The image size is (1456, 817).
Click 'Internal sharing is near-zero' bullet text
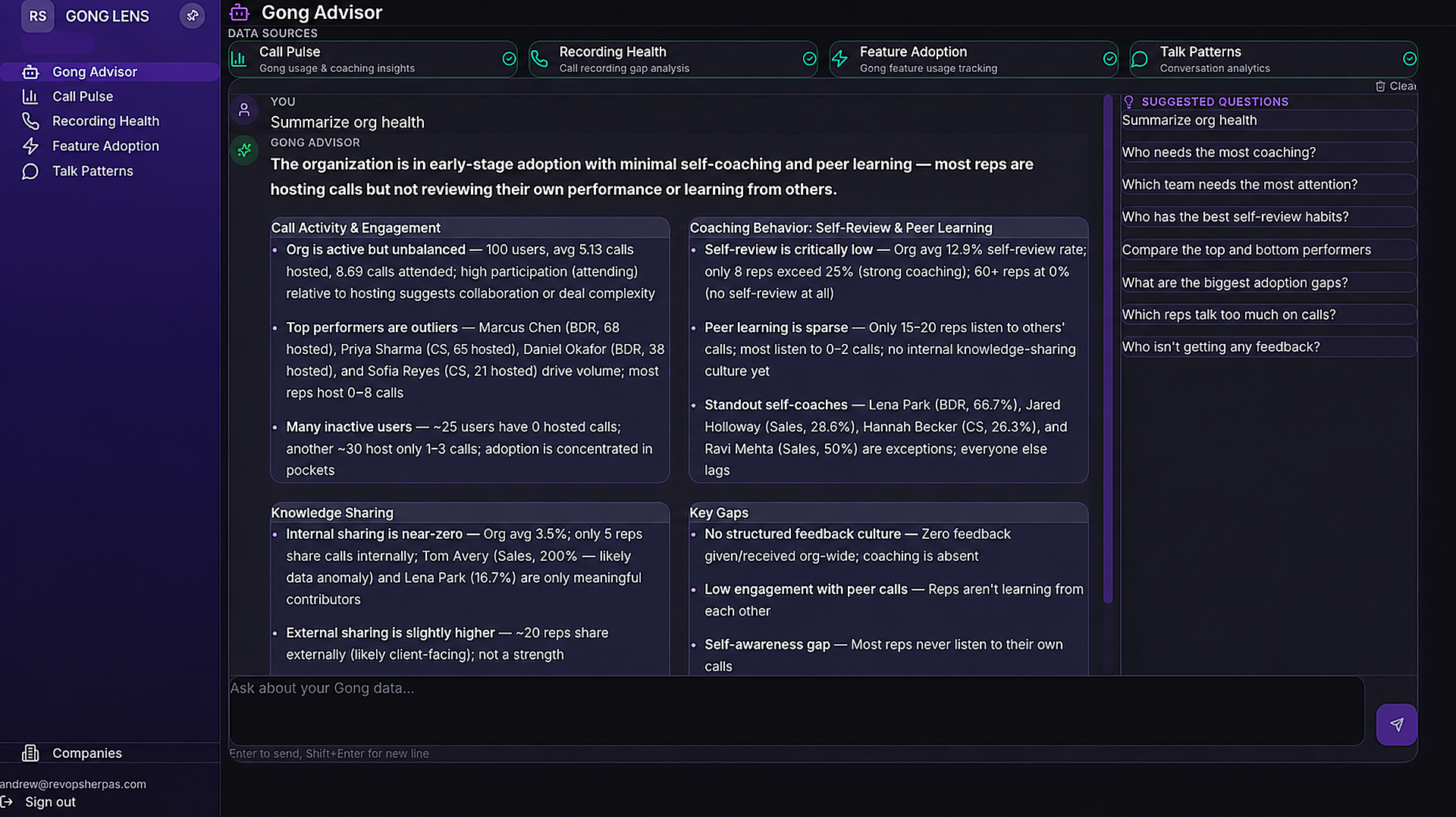[x=374, y=534]
